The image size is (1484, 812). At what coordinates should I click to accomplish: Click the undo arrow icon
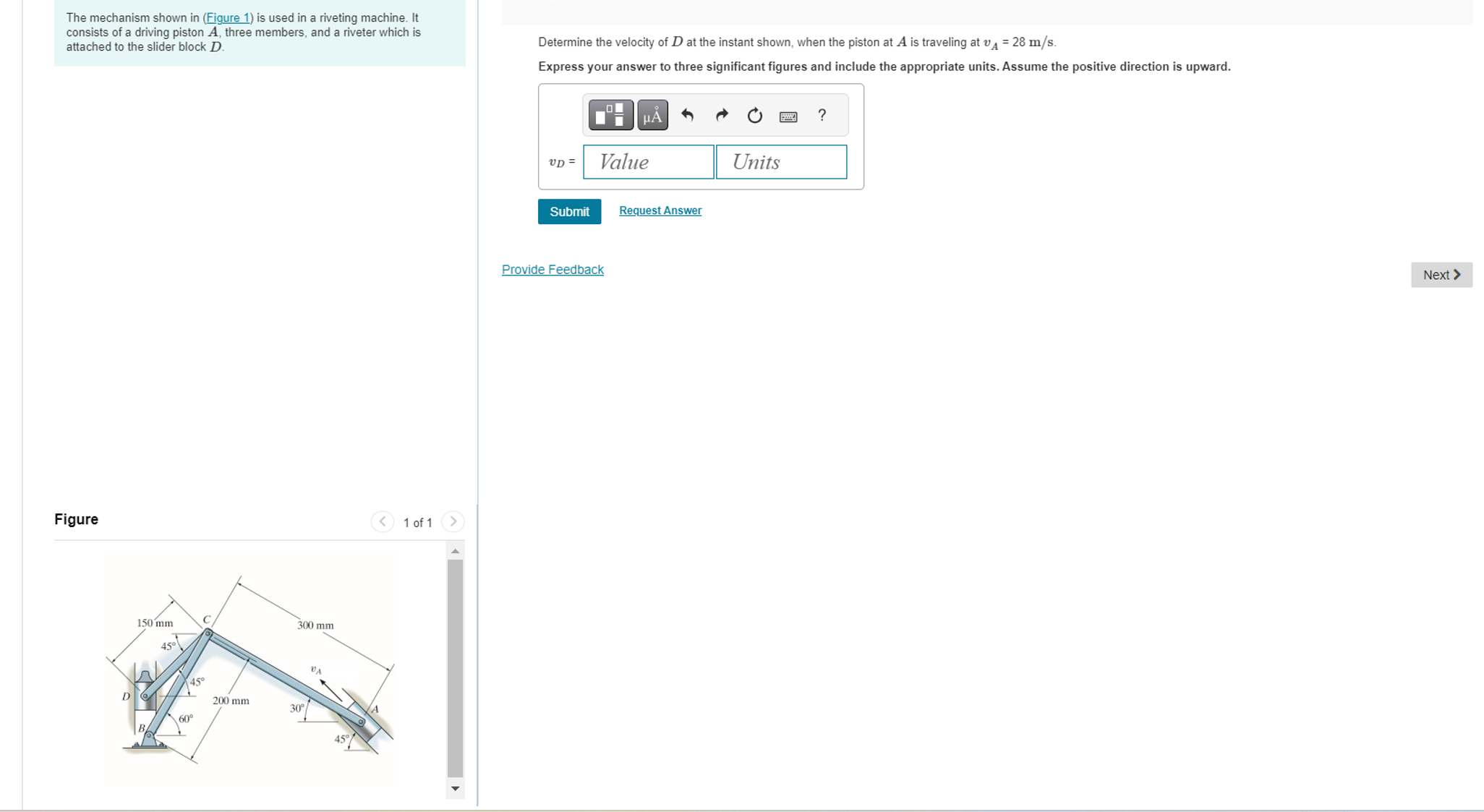coord(687,116)
